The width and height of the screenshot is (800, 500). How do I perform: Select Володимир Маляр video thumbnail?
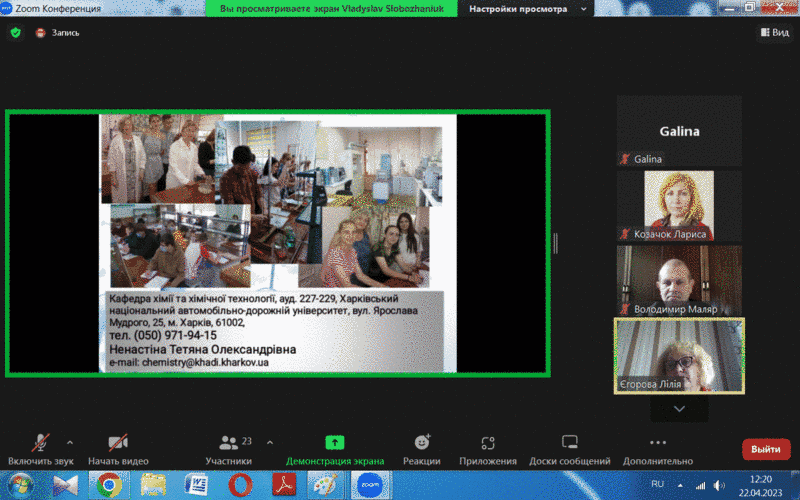click(678, 280)
